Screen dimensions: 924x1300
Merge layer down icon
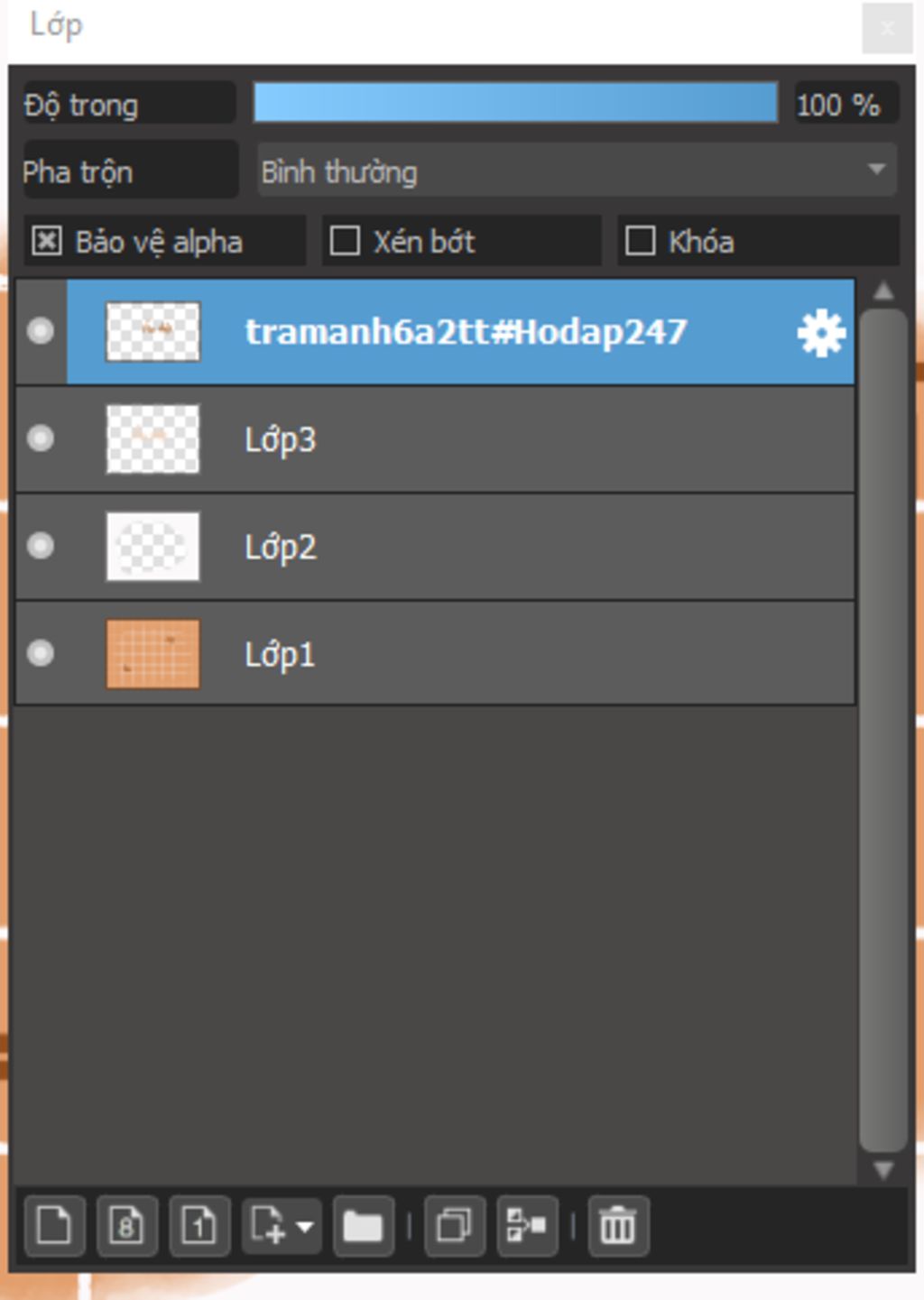[527, 1226]
